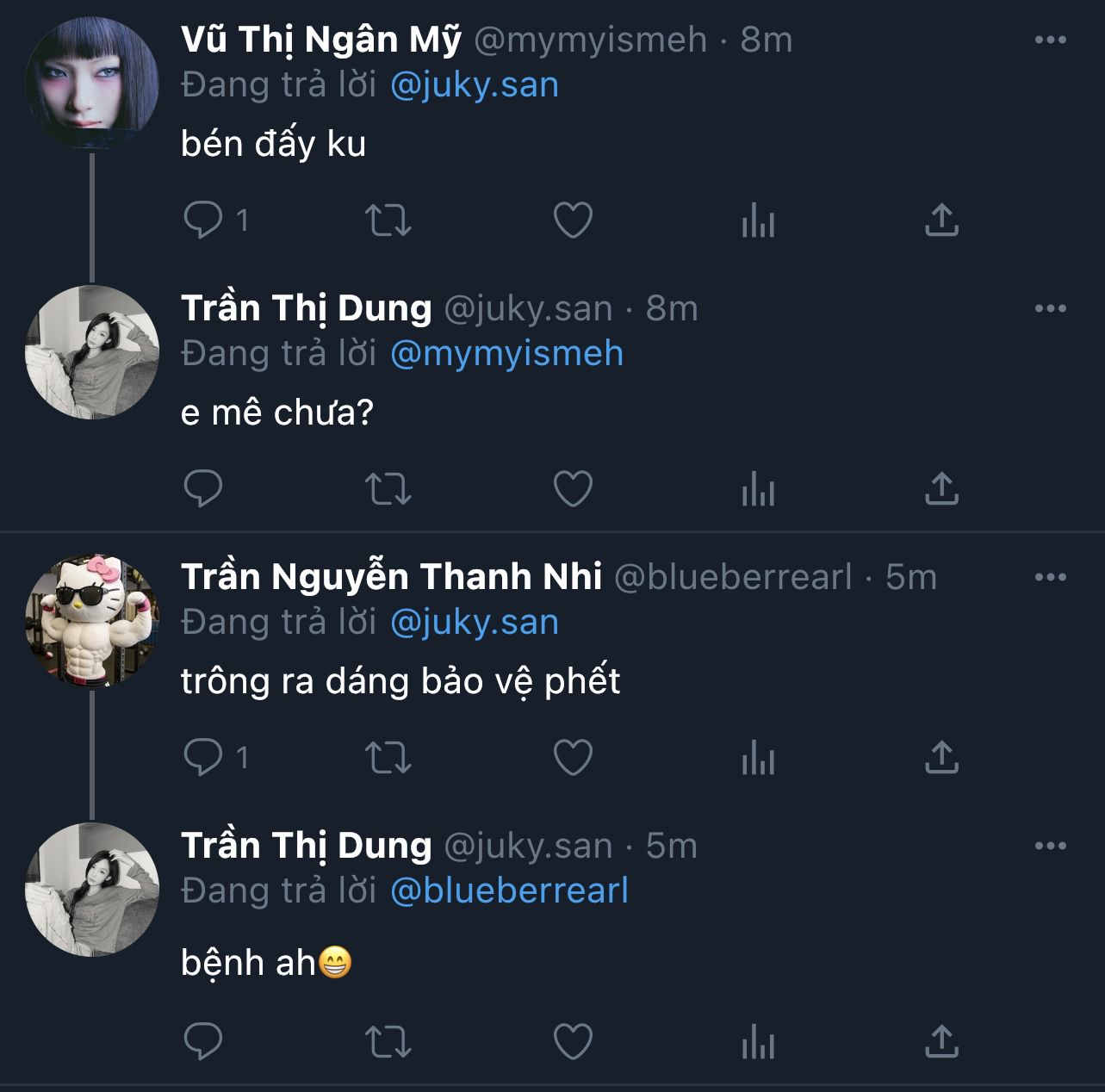Click the Hello Kitty profile avatar

click(x=92, y=621)
